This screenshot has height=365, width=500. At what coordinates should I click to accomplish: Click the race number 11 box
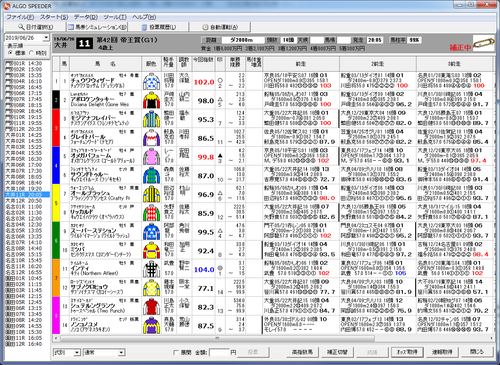tap(84, 43)
